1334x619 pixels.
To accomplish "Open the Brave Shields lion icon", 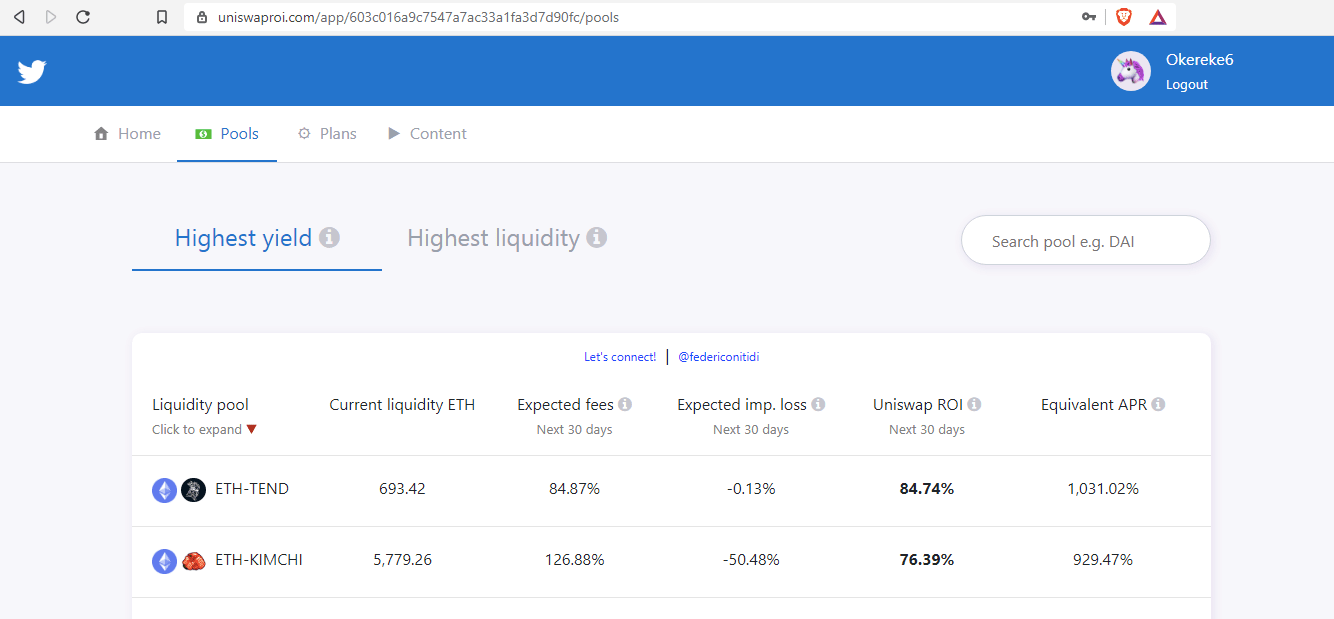I will pos(1124,17).
